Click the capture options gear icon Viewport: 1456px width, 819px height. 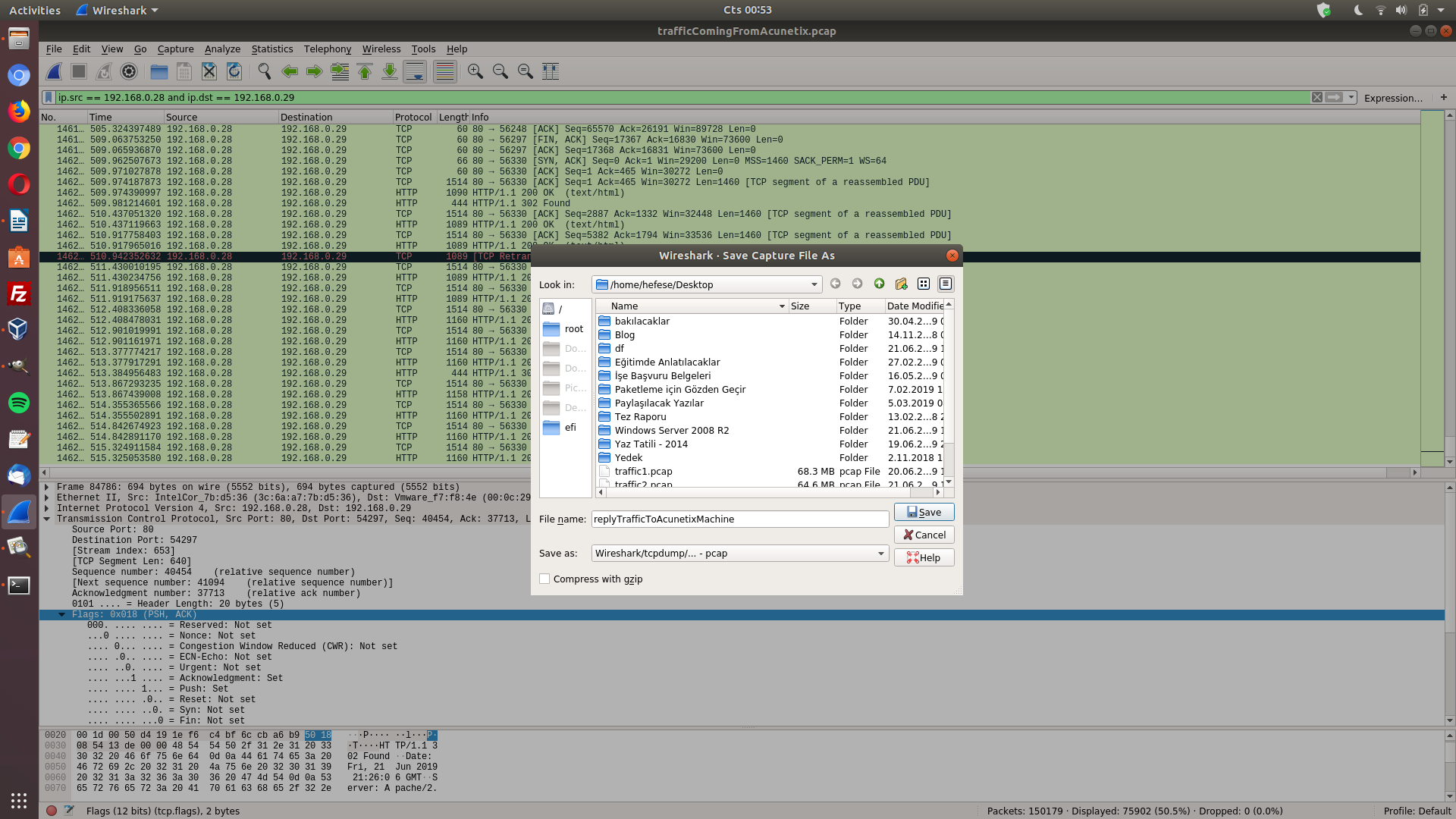129,71
